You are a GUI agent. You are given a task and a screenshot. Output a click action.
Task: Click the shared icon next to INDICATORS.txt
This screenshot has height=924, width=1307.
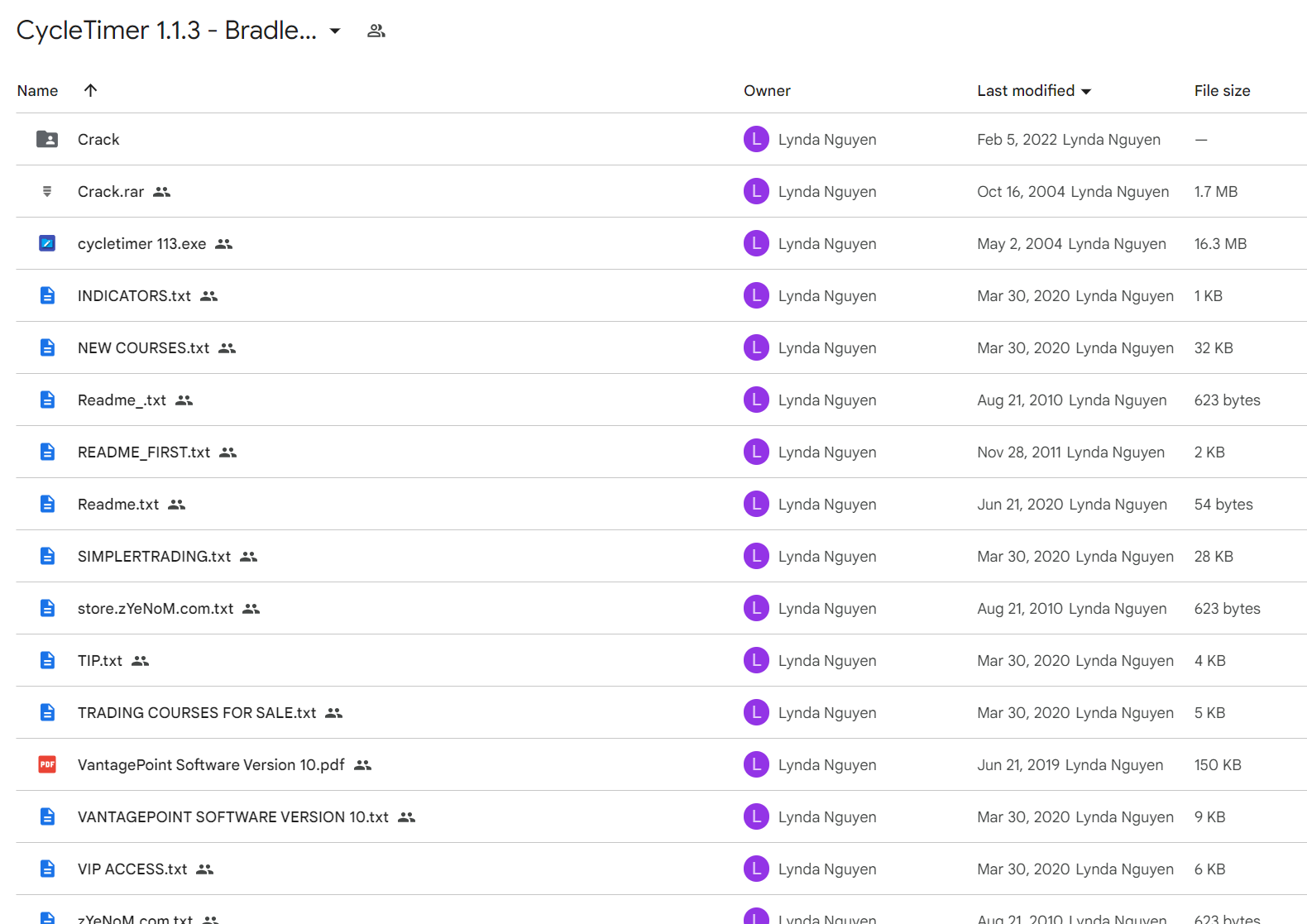(209, 296)
